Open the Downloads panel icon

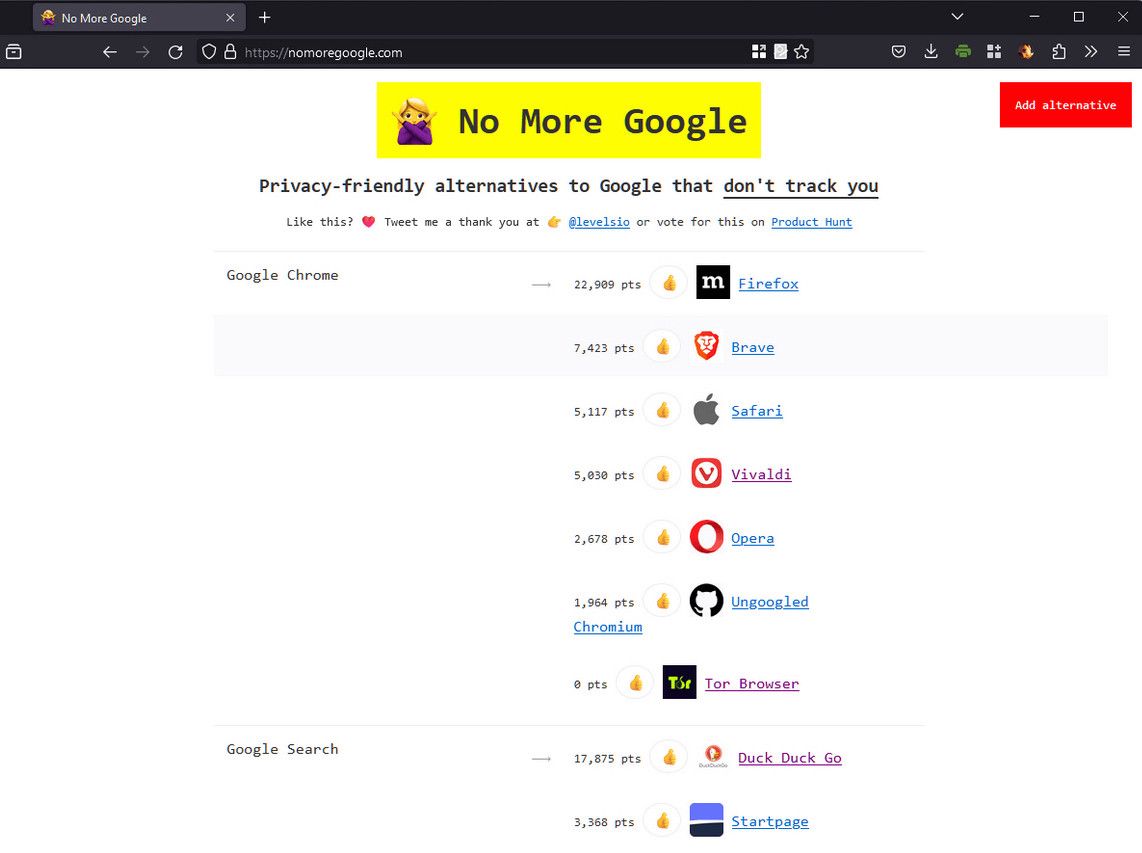click(x=931, y=52)
